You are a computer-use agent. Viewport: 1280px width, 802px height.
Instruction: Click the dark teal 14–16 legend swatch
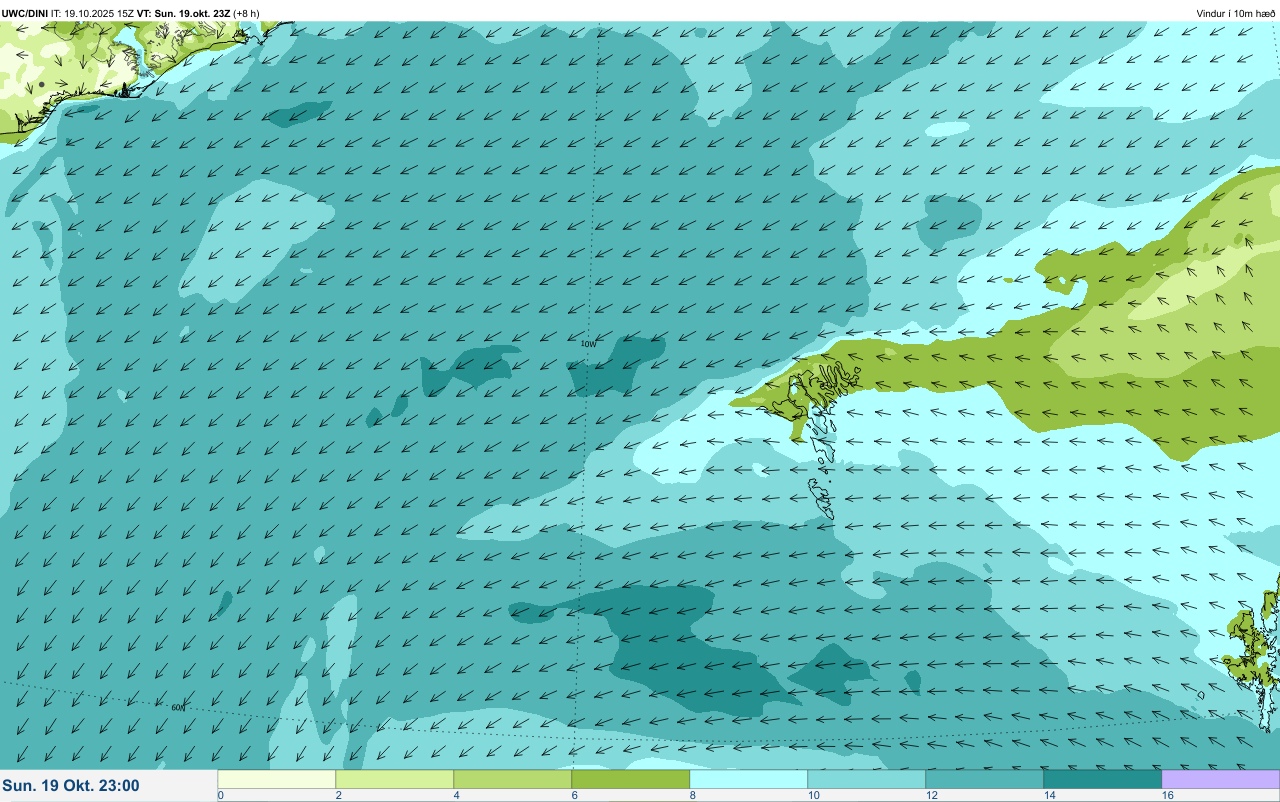pos(1102,779)
